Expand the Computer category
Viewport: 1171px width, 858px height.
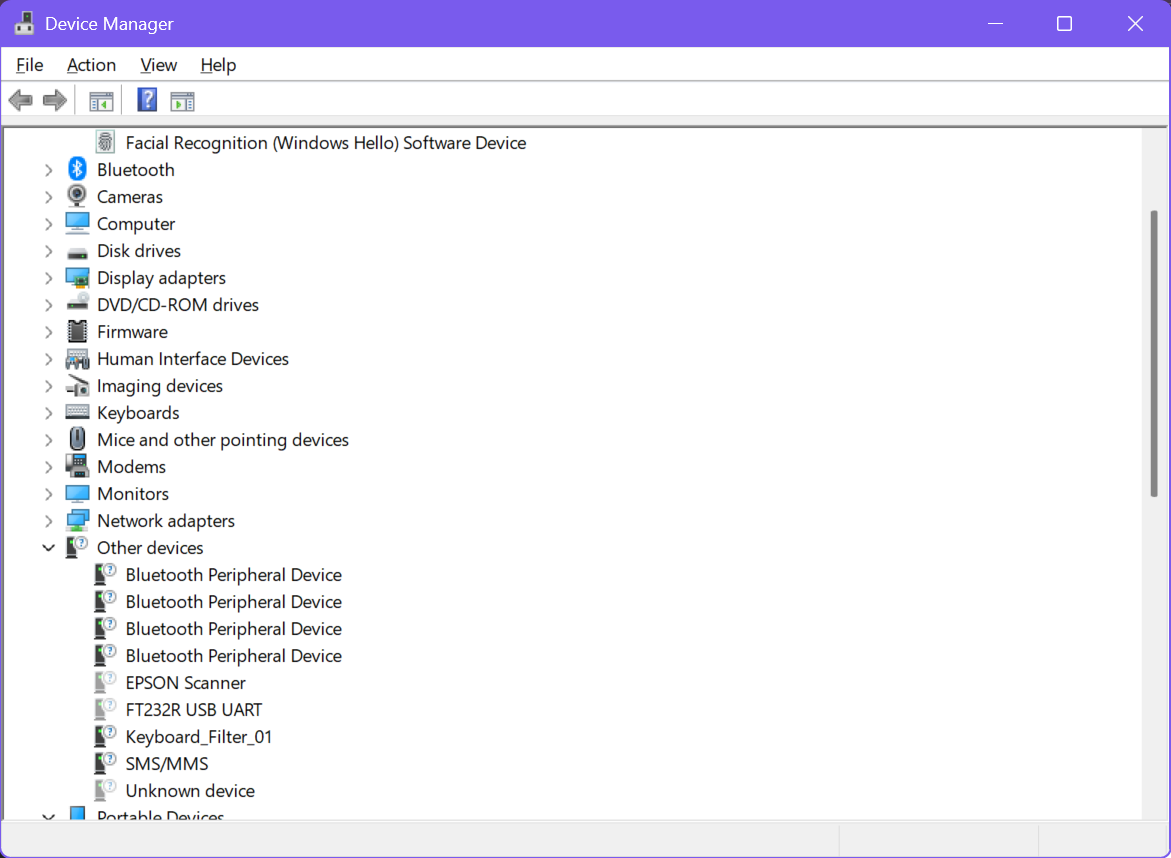click(49, 224)
